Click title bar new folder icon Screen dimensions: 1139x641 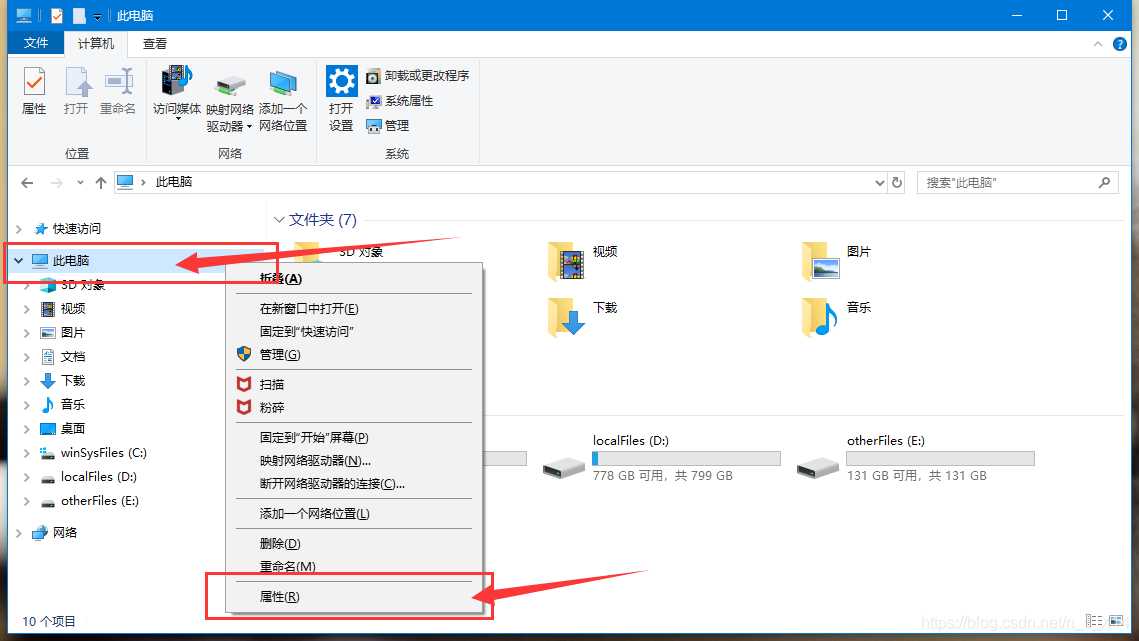[78, 15]
